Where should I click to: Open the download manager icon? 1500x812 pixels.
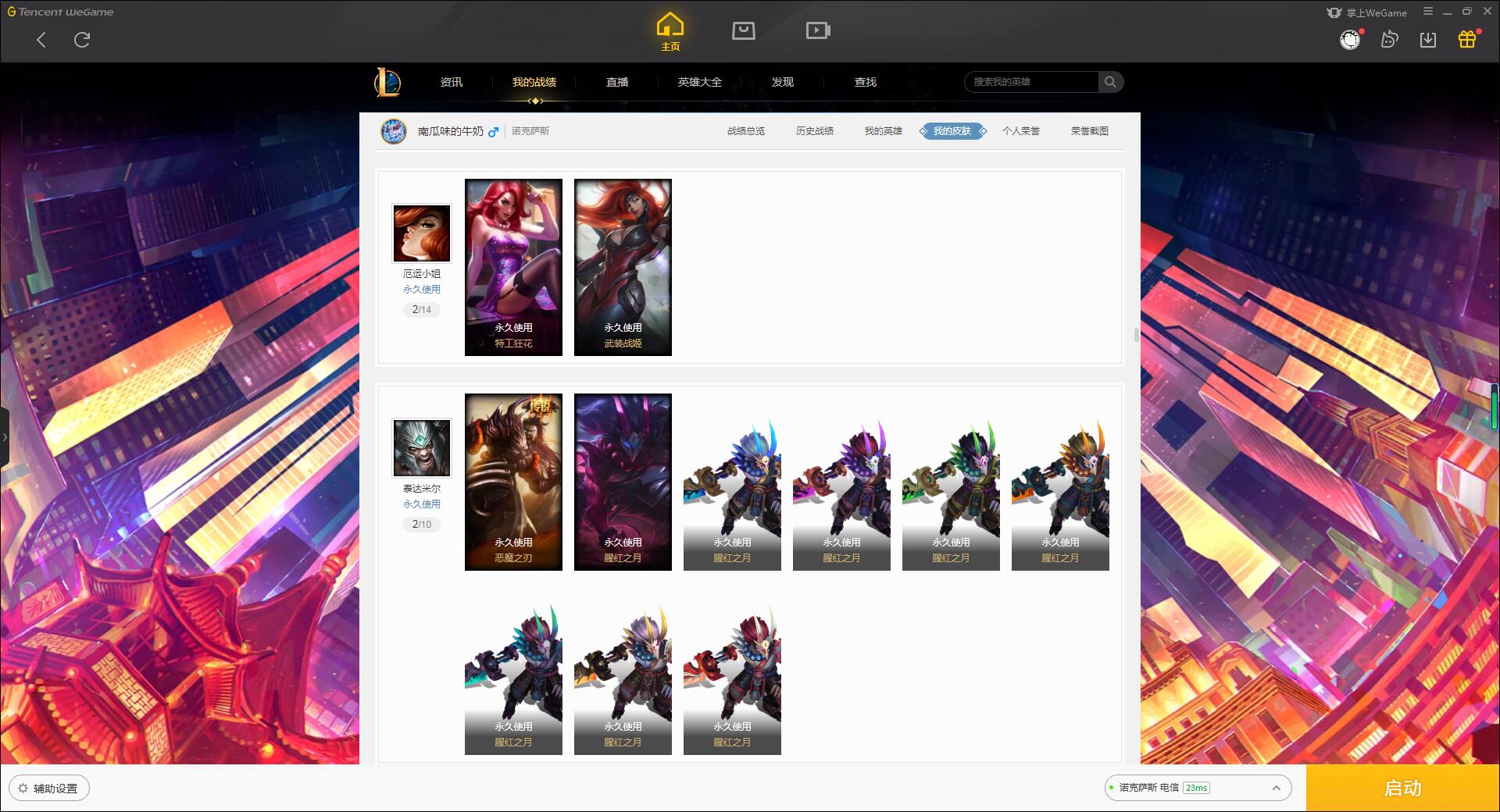[x=1428, y=39]
